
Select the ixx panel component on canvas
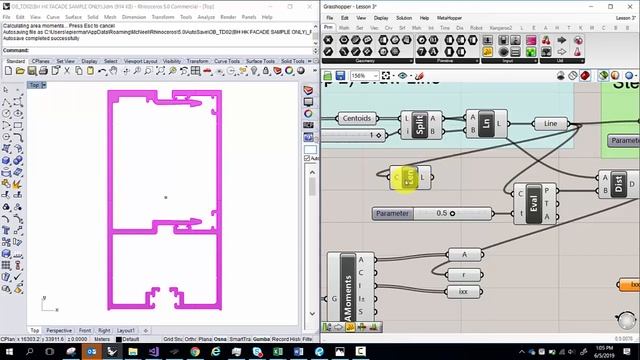pos(464,292)
